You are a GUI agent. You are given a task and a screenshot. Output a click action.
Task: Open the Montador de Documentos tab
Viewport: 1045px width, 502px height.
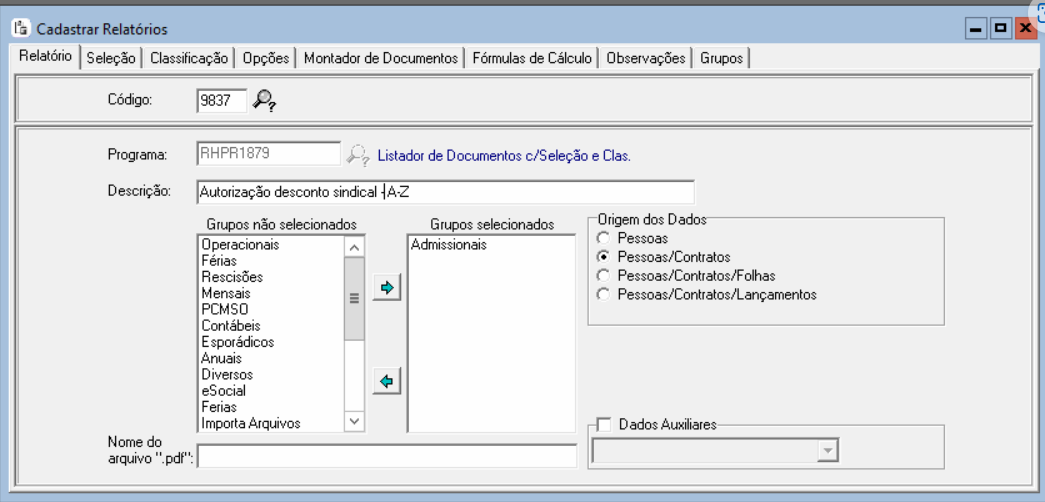pyautogui.click(x=380, y=58)
